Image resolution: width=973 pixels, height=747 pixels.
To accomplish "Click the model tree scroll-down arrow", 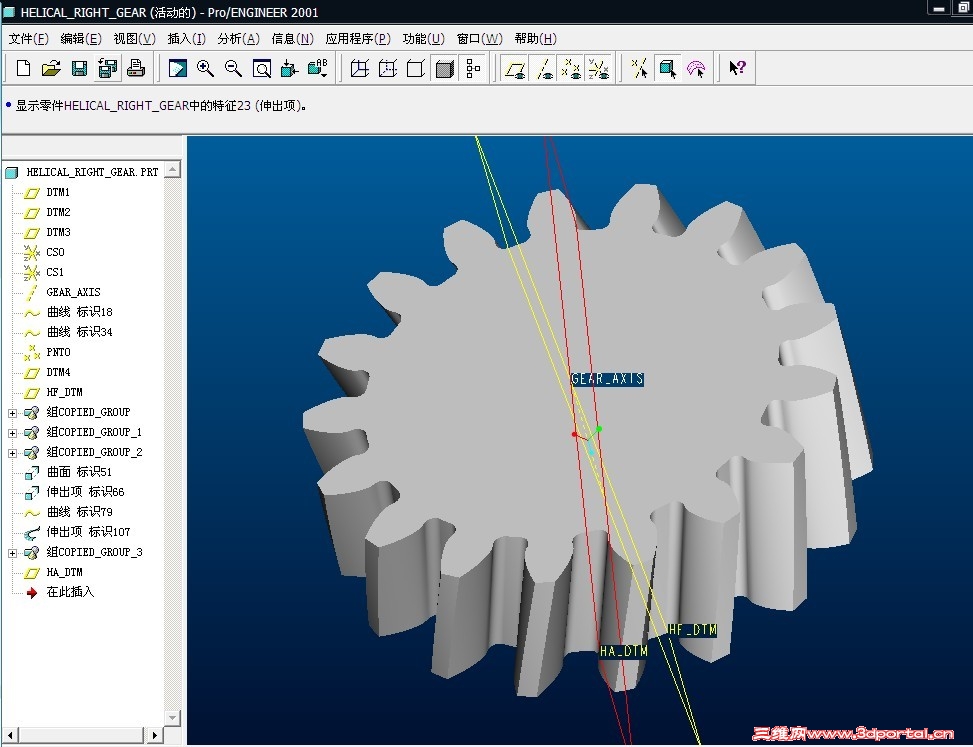I will 172,717.
